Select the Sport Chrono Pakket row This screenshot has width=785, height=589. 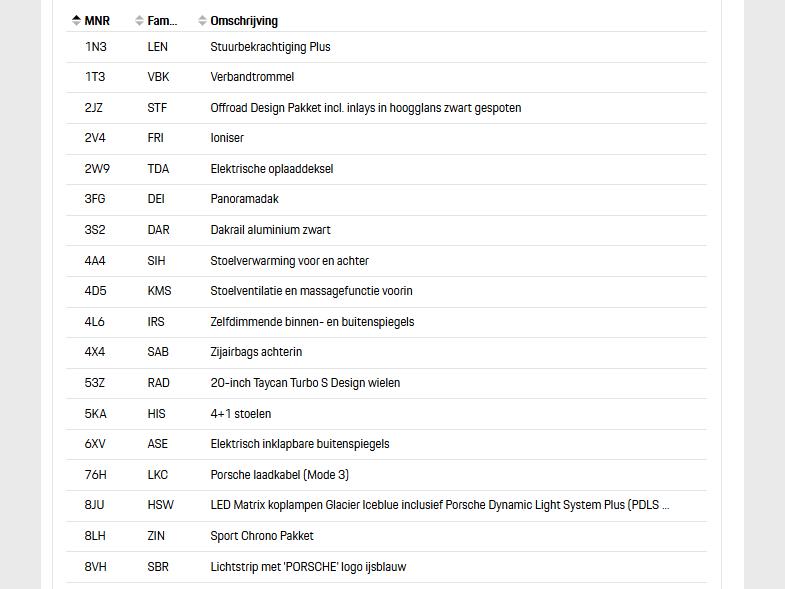[386, 536]
